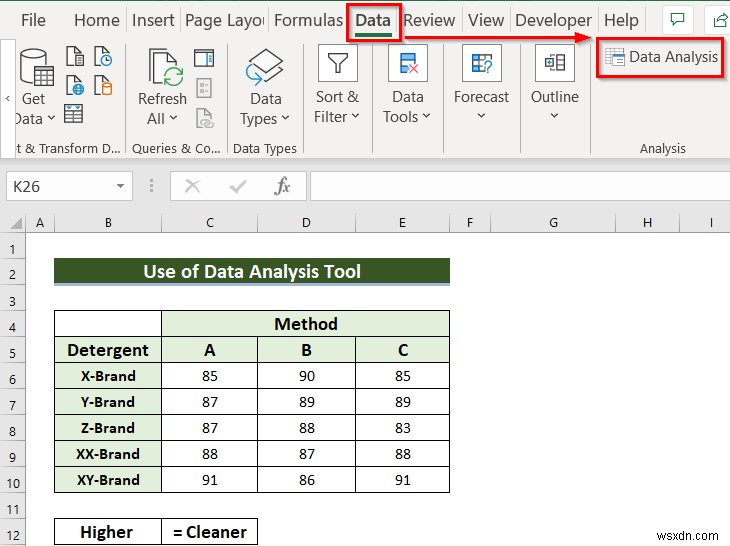Screen dimensions: 730x546
Task: Click the Refresh All icon
Action: coord(166,67)
